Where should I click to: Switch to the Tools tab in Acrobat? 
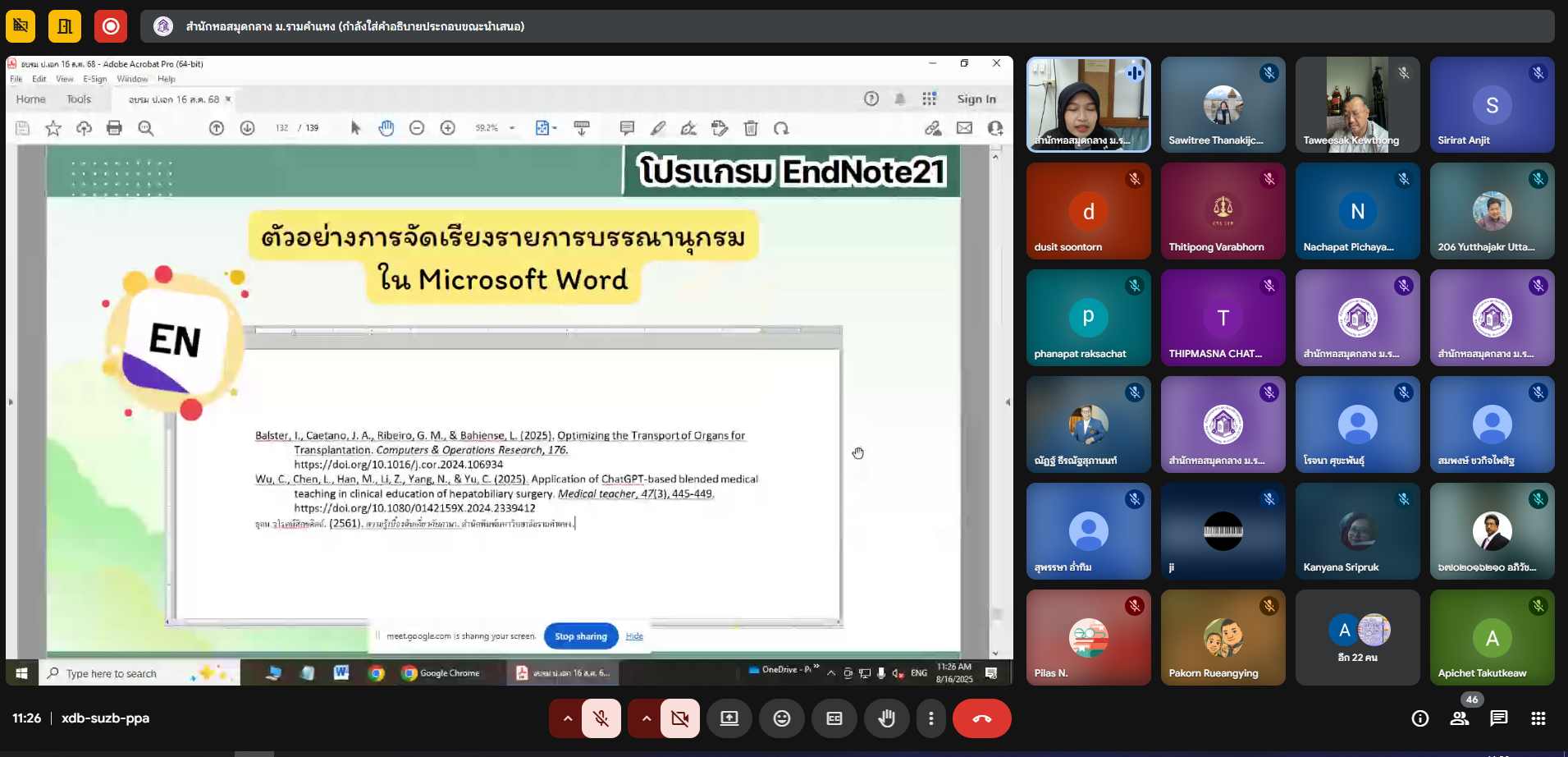pos(79,99)
